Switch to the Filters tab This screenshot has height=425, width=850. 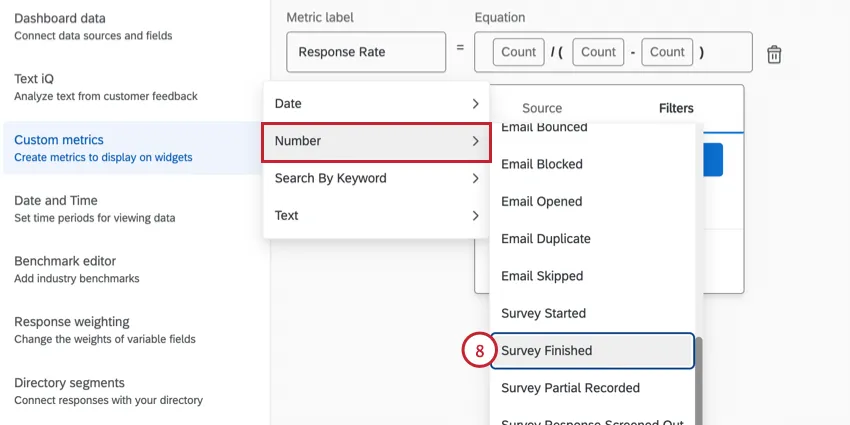pos(676,108)
